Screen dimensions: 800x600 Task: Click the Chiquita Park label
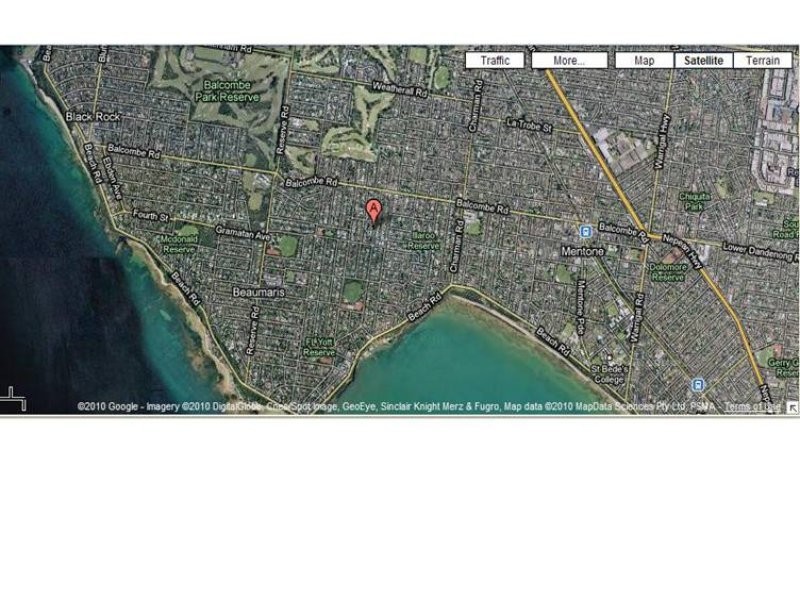click(x=693, y=202)
